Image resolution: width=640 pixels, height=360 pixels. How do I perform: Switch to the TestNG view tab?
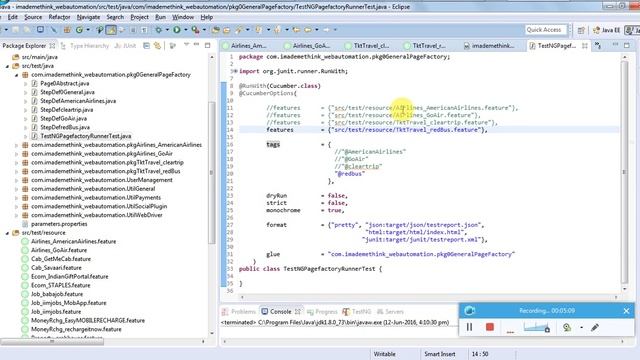click(357, 311)
